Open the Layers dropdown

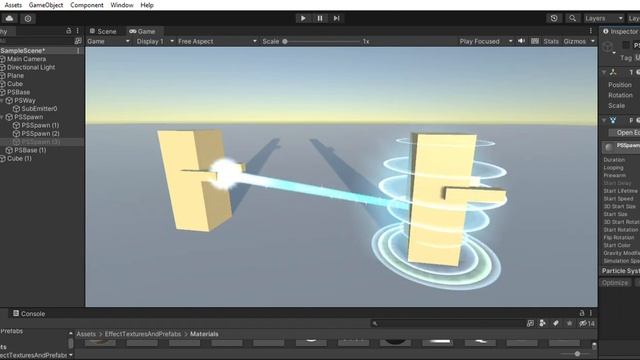pyautogui.click(x=603, y=18)
